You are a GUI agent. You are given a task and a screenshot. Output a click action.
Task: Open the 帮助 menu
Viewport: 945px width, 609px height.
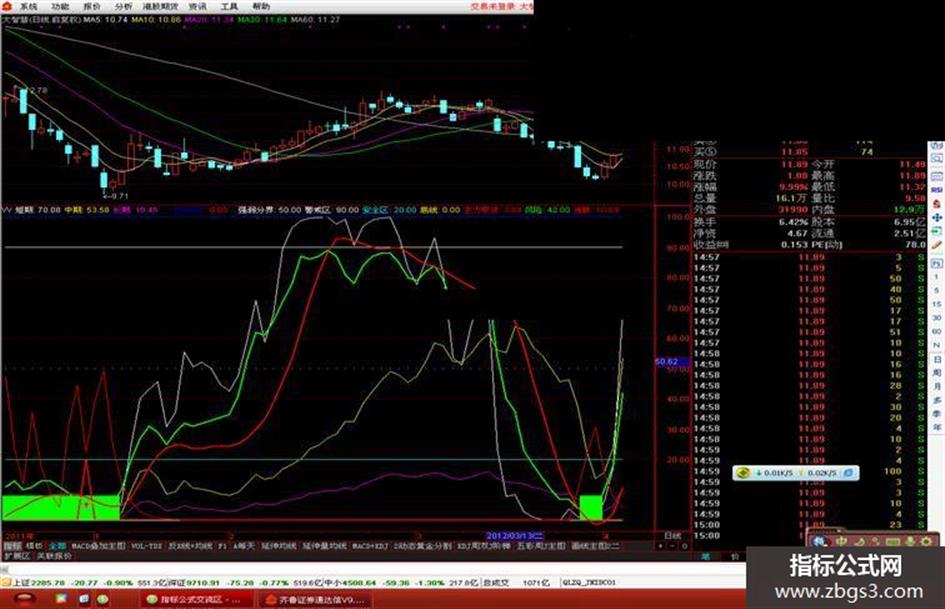click(x=261, y=7)
